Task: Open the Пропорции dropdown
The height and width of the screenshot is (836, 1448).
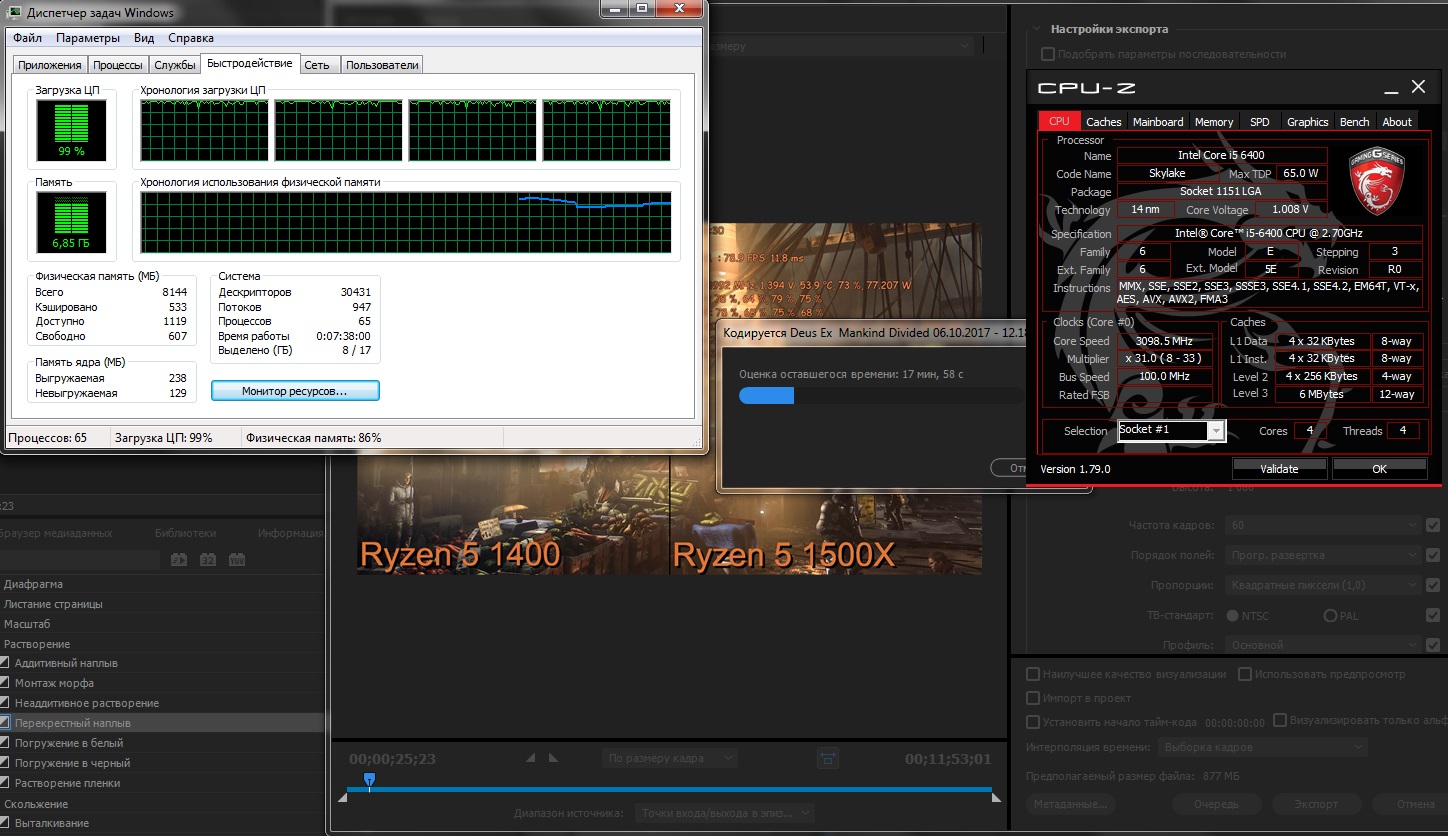Action: 1322,585
